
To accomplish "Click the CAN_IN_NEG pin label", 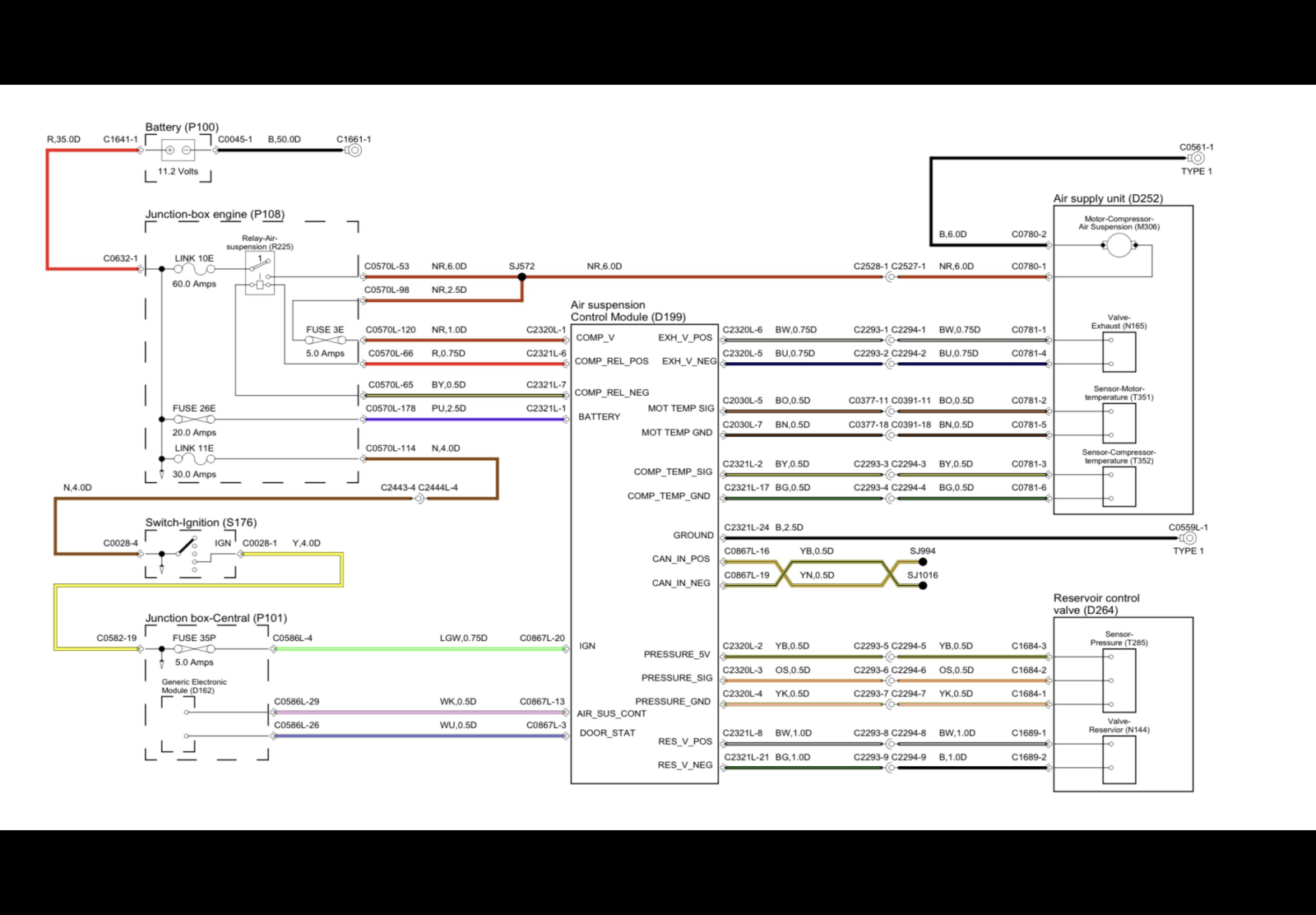I will (x=681, y=583).
